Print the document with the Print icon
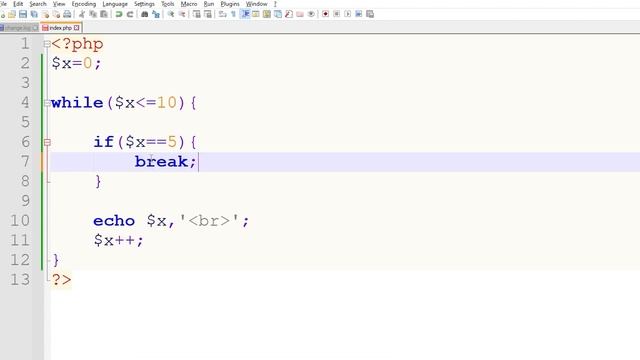 [x=67, y=14]
